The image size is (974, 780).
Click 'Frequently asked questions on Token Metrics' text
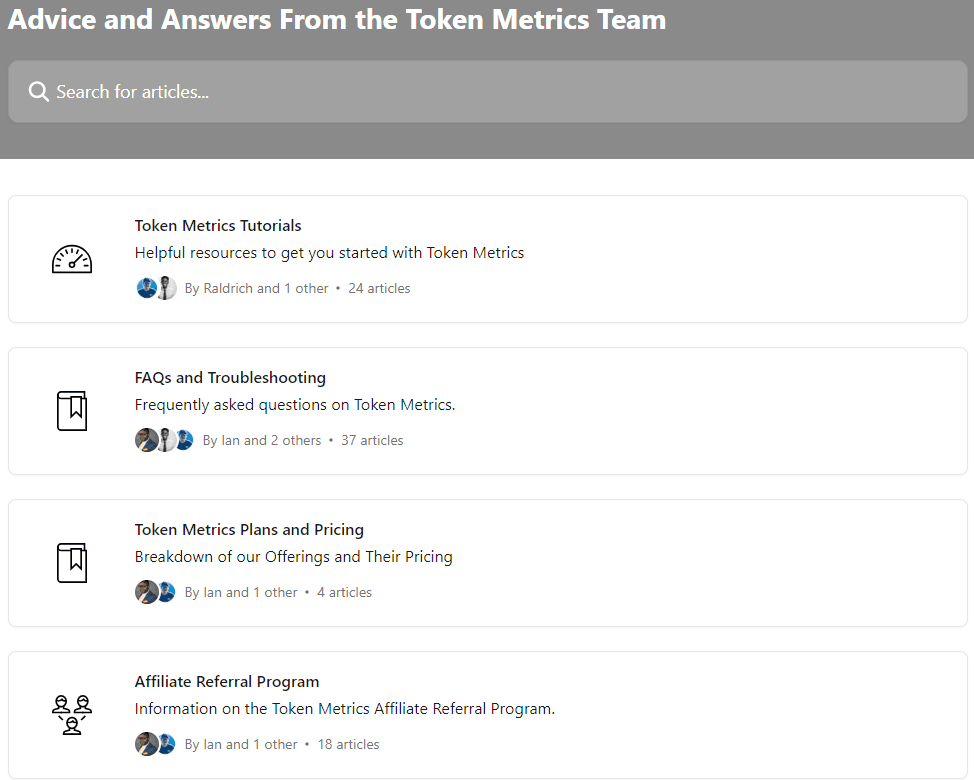[x=295, y=405]
